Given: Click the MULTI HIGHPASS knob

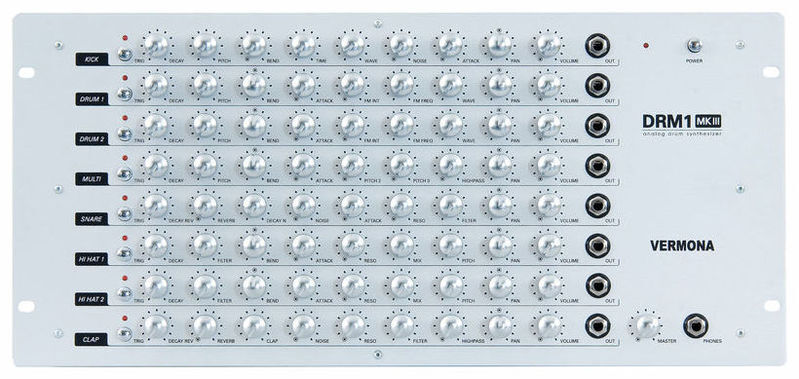Looking at the screenshot, I should click(x=450, y=166).
